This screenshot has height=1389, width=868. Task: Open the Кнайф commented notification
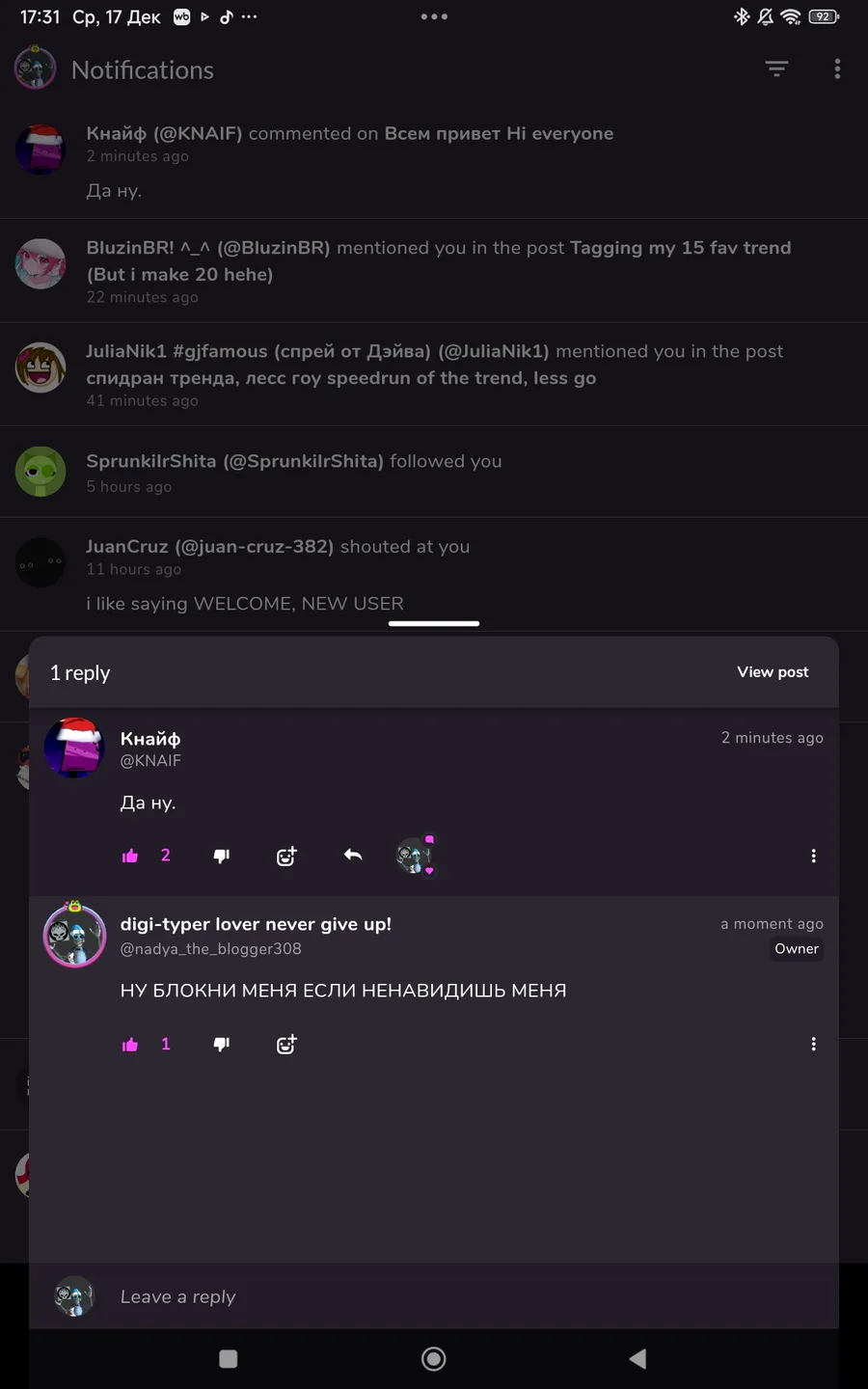click(434, 161)
